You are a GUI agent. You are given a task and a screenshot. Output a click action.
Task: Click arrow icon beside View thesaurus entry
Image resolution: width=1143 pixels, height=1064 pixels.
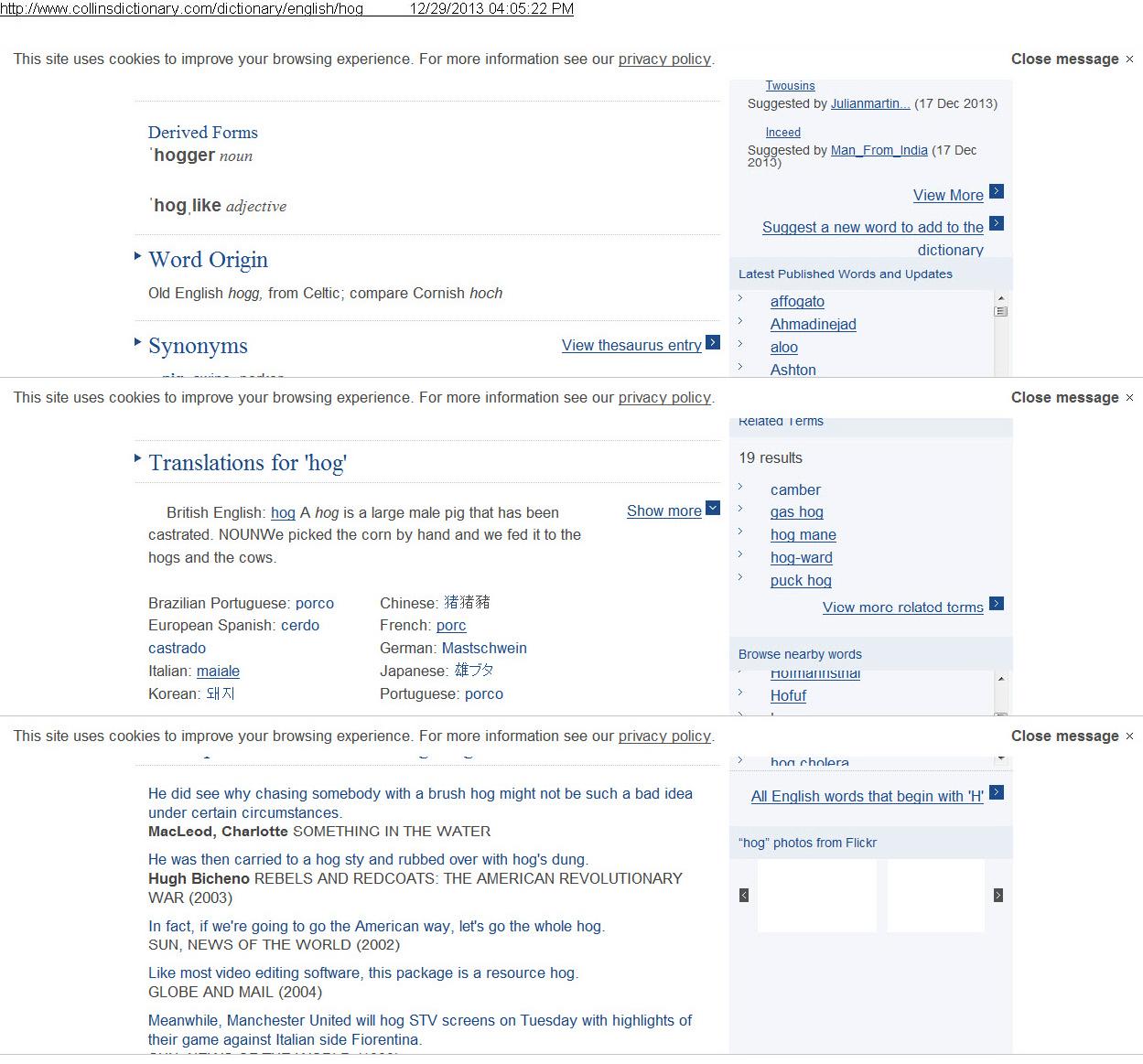pyautogui.click(x=713, y=342)
